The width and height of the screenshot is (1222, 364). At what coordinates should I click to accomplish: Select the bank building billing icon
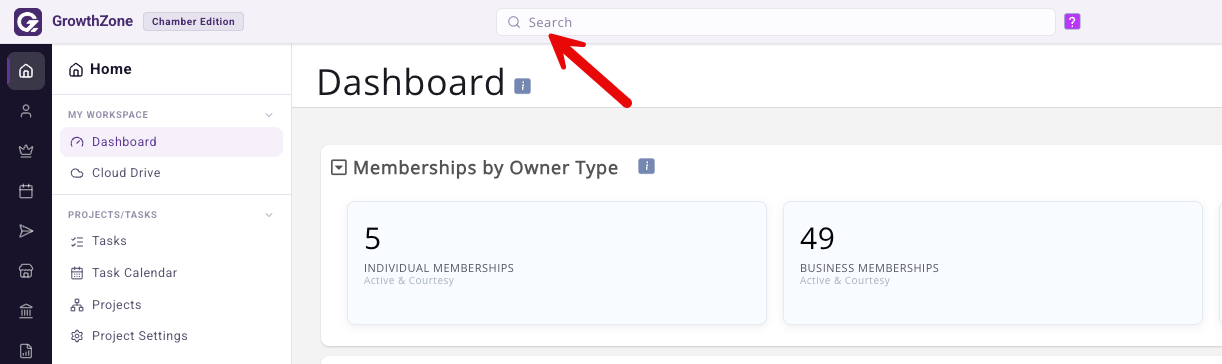(26, 311)
